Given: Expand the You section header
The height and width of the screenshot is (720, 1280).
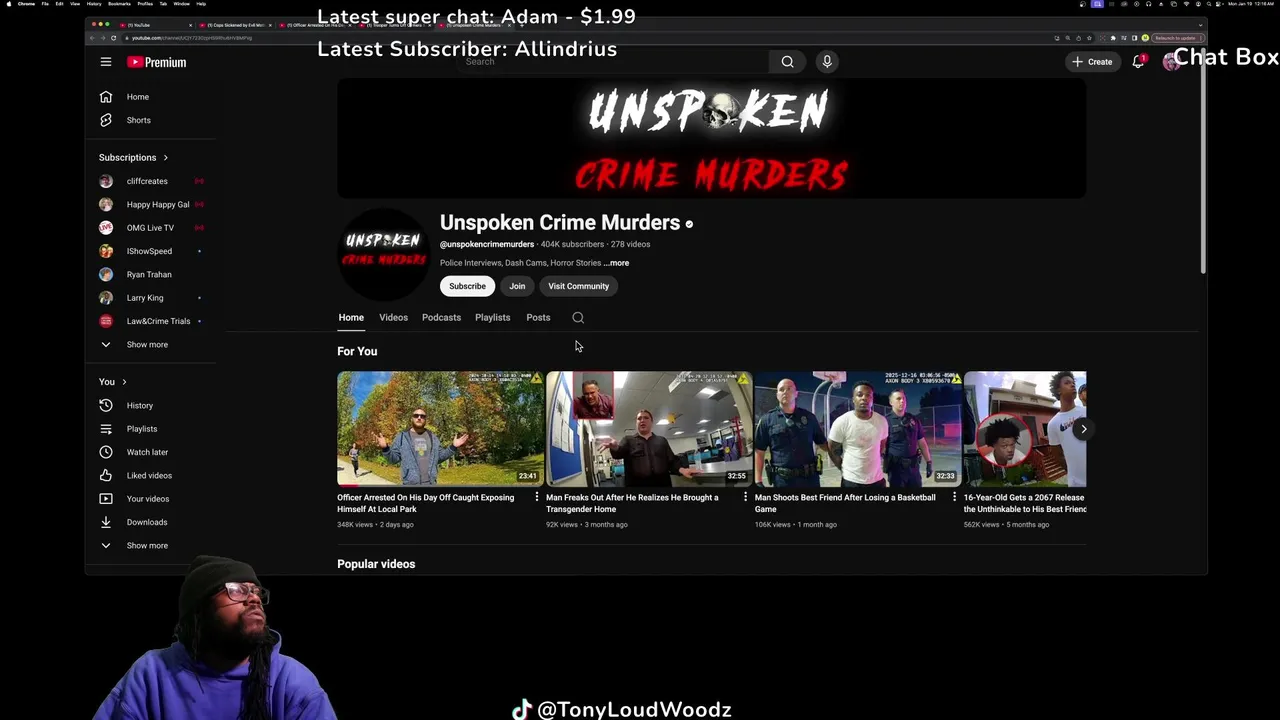Looking at the screenshot, I should pos(112,382).
